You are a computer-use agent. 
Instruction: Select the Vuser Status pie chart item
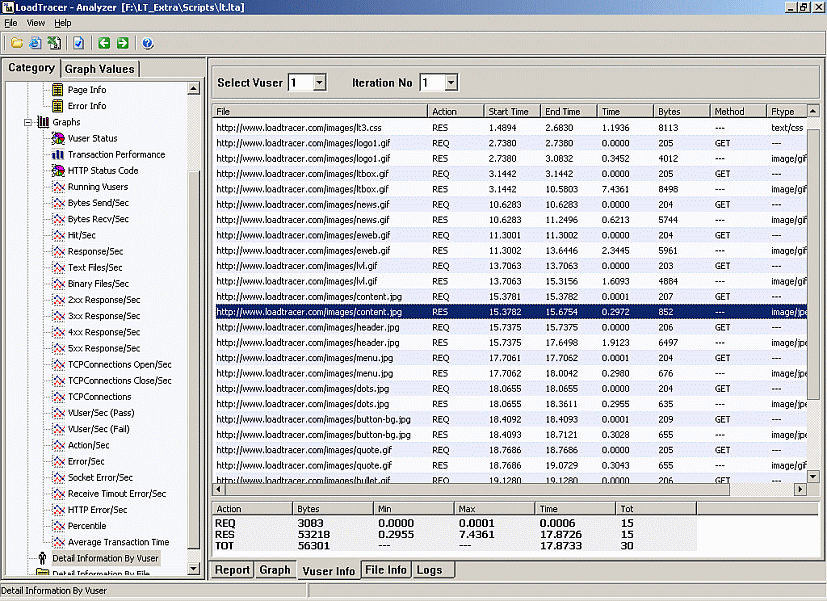pyautogui.click(x=92, y=138)
